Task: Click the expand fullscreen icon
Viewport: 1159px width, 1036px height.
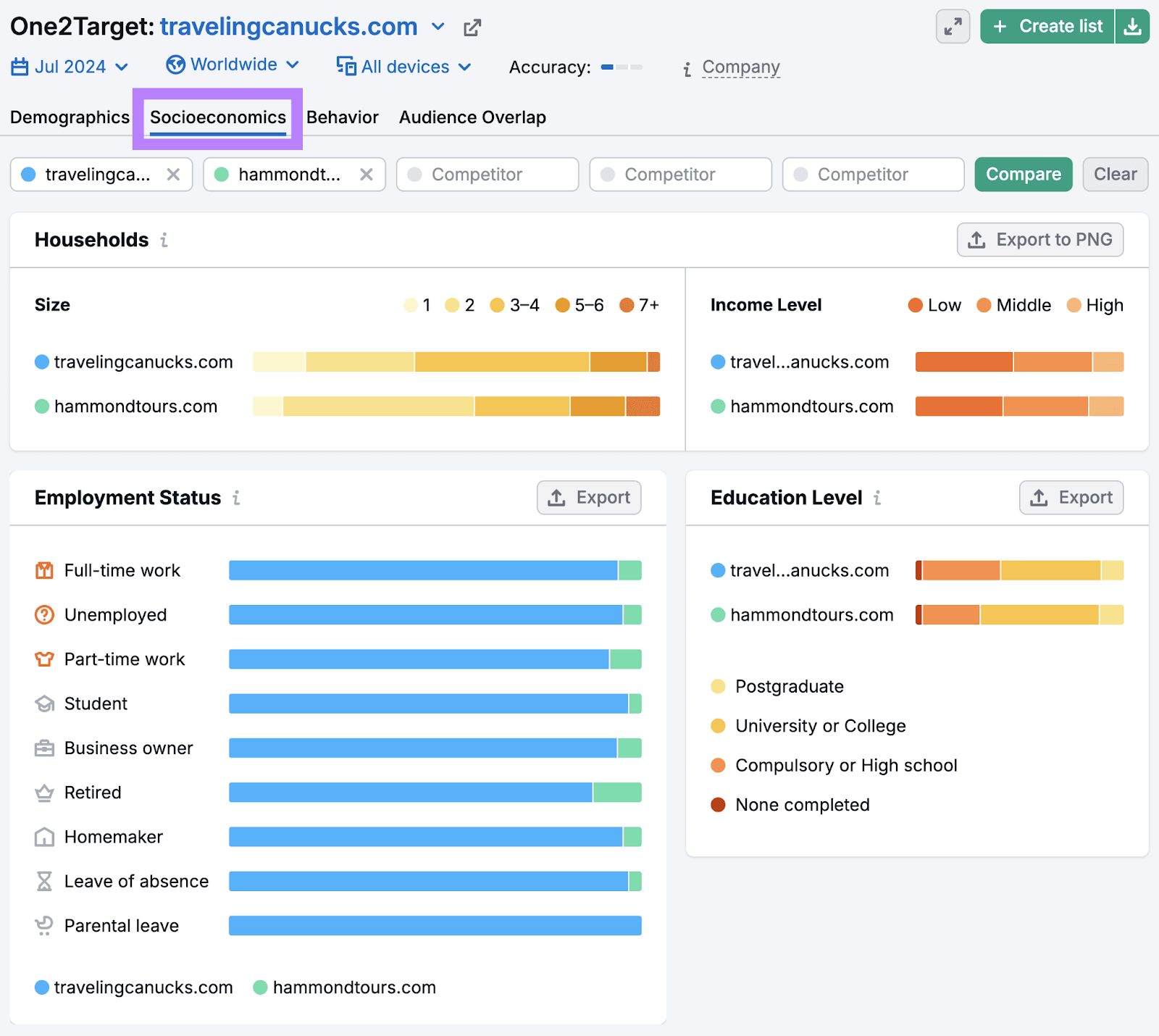Action: click(953, 27)
